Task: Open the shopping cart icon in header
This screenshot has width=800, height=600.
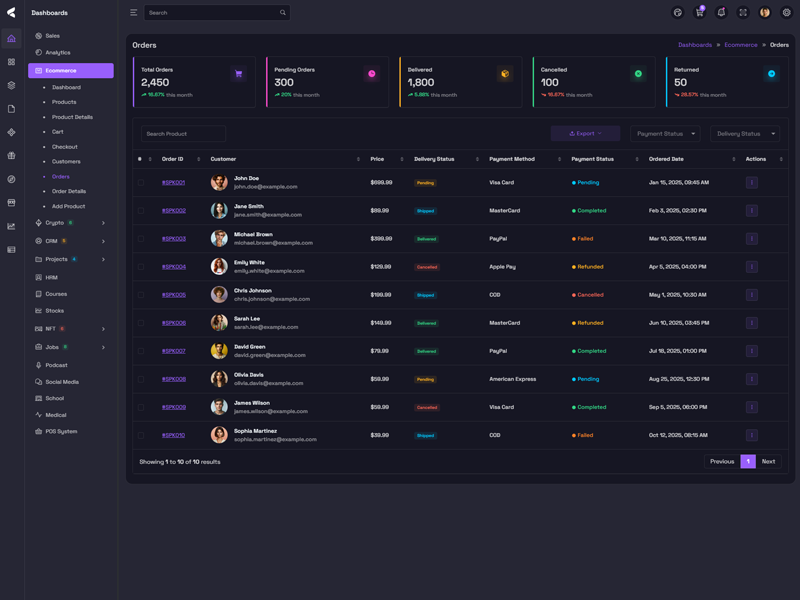Action: pyautogui.click(x=699, y=13)
